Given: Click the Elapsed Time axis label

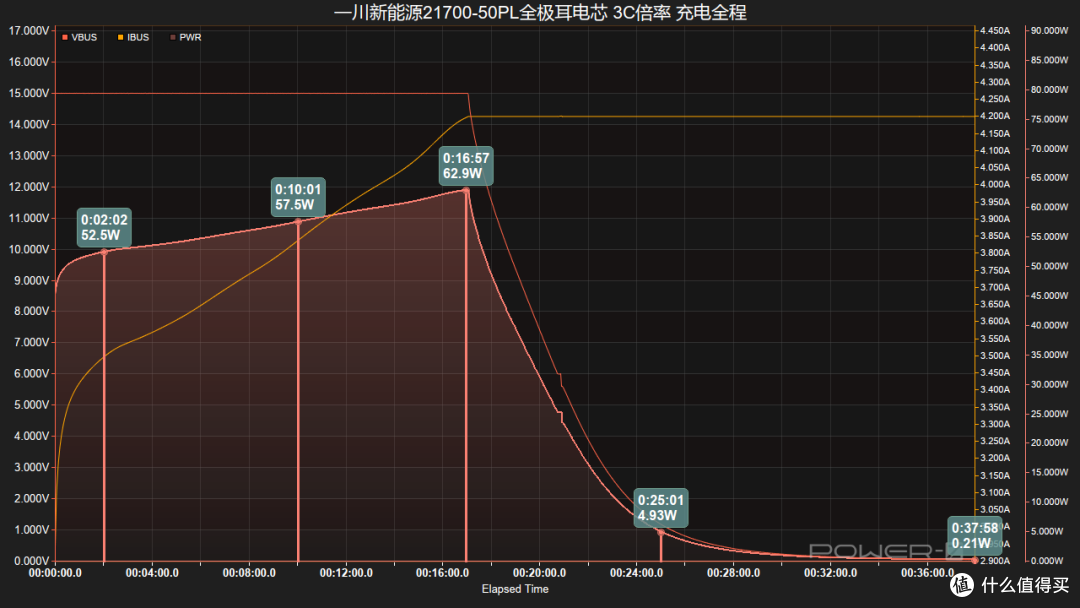Looking at the screenshot, I should point(515,589).
